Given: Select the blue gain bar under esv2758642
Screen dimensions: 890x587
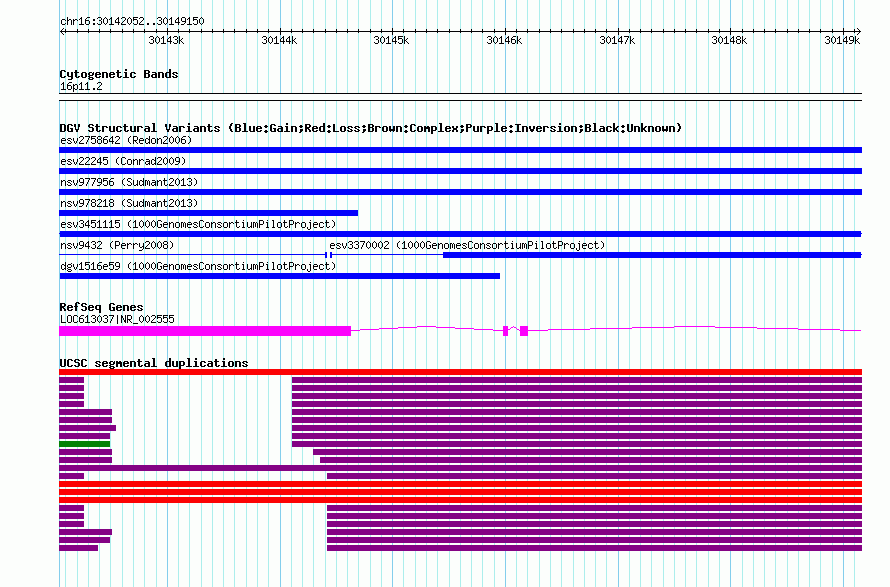Looking at the screenshot, I should point(460,150).
